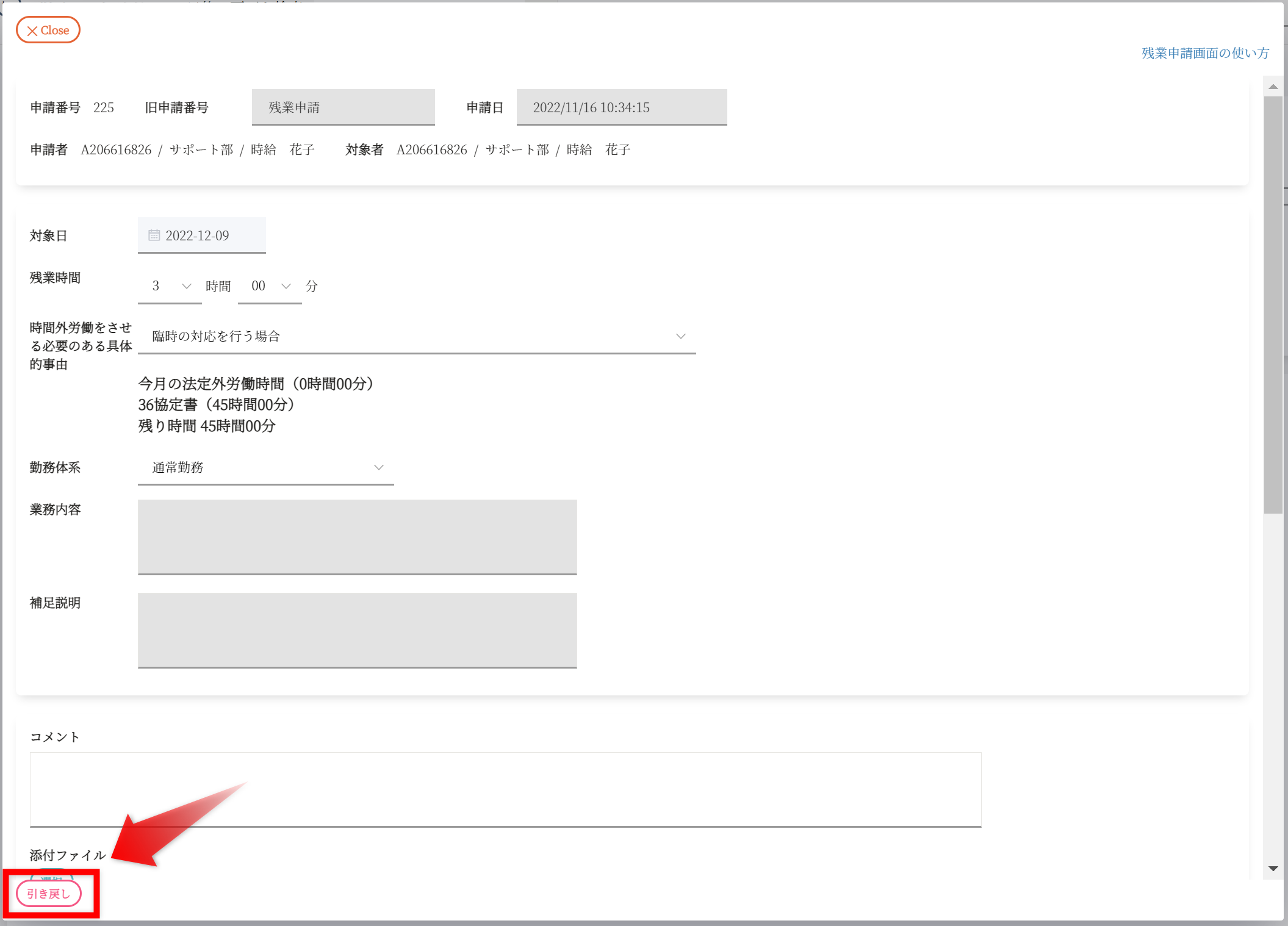Click the 補足説明 text area
Viewport: 1288px width, 926px height.
(x=357, y=630)
